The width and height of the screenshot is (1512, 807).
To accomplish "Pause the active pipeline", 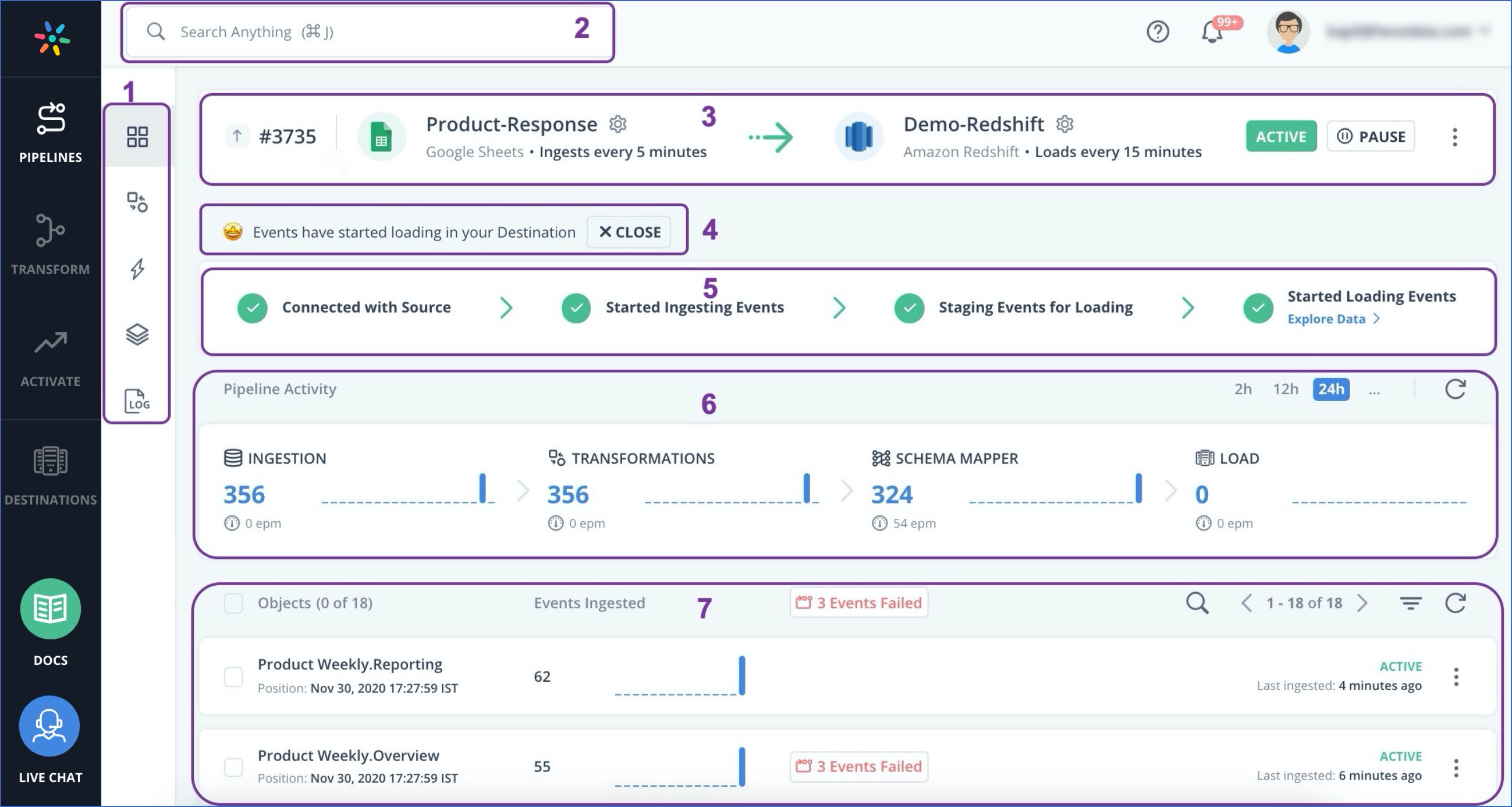I will pos(1371,136).
